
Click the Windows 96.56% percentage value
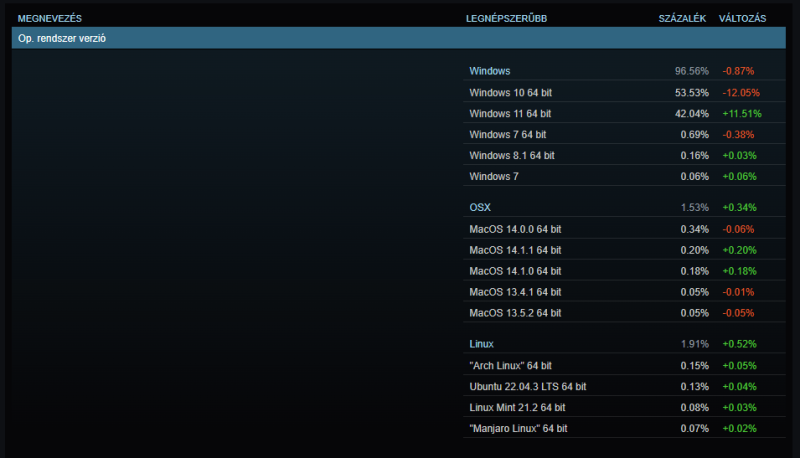pyautogui.click(x=691, y=71)
